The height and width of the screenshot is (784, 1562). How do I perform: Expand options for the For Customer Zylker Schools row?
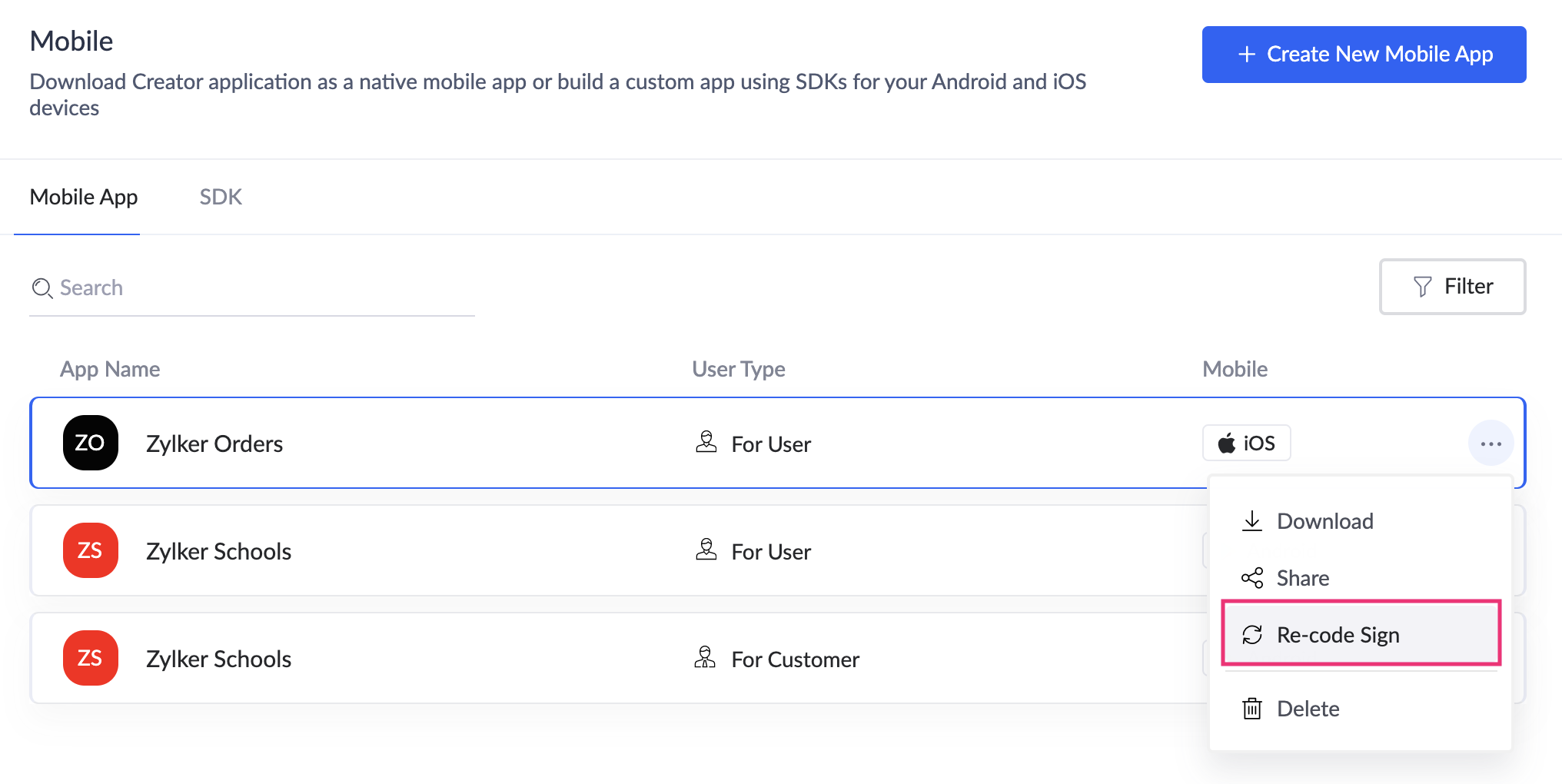1491,658
